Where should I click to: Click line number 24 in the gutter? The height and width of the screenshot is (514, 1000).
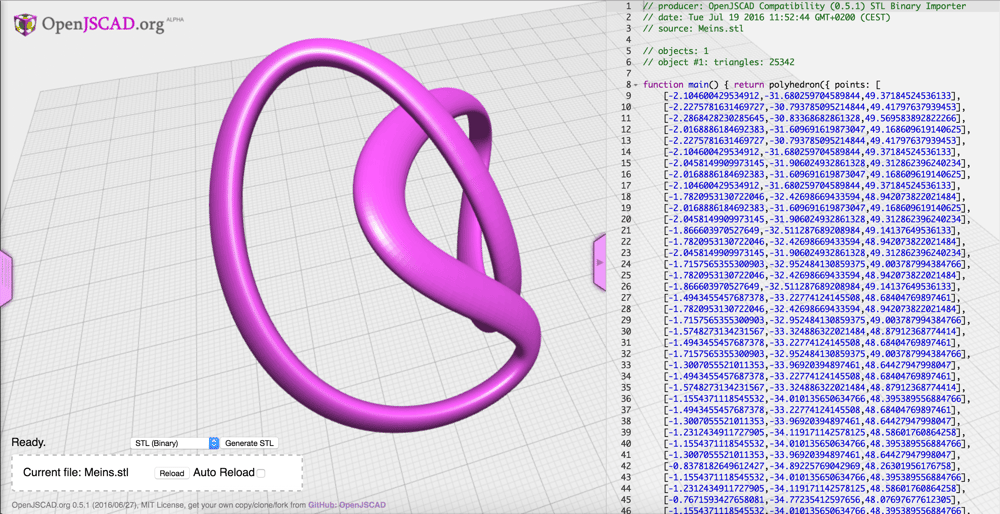pos(626,263)
